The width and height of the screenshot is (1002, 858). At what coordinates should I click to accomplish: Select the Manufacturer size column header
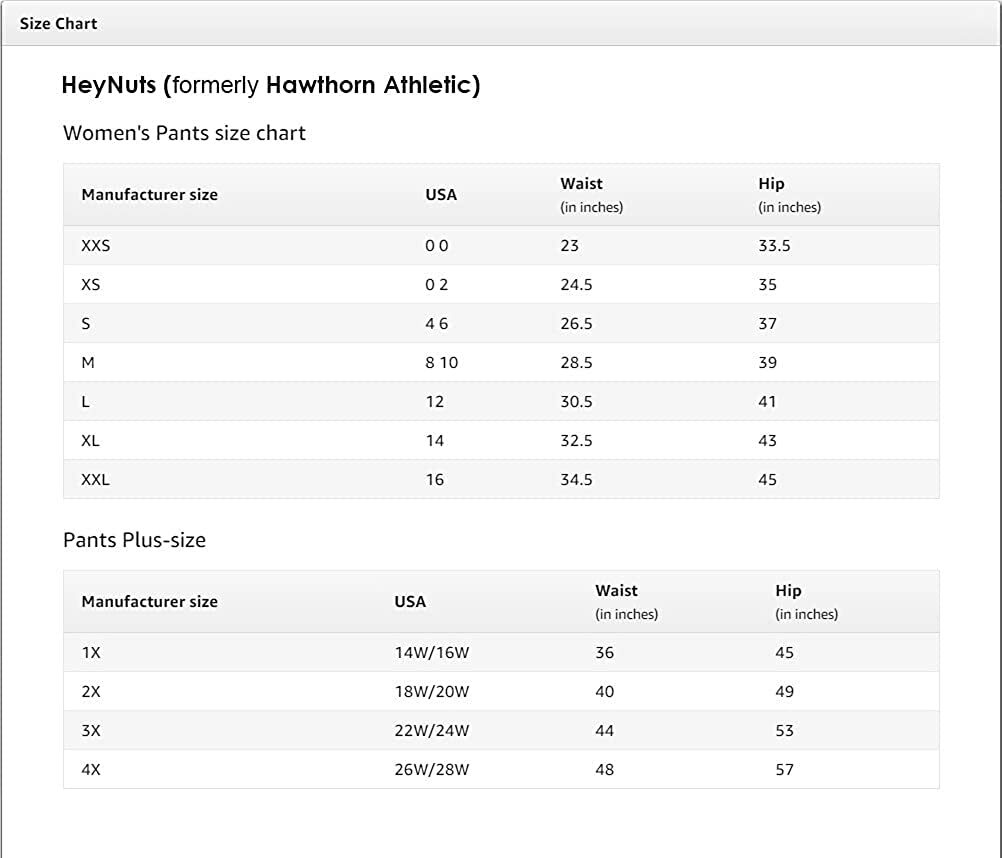point(148,195)
